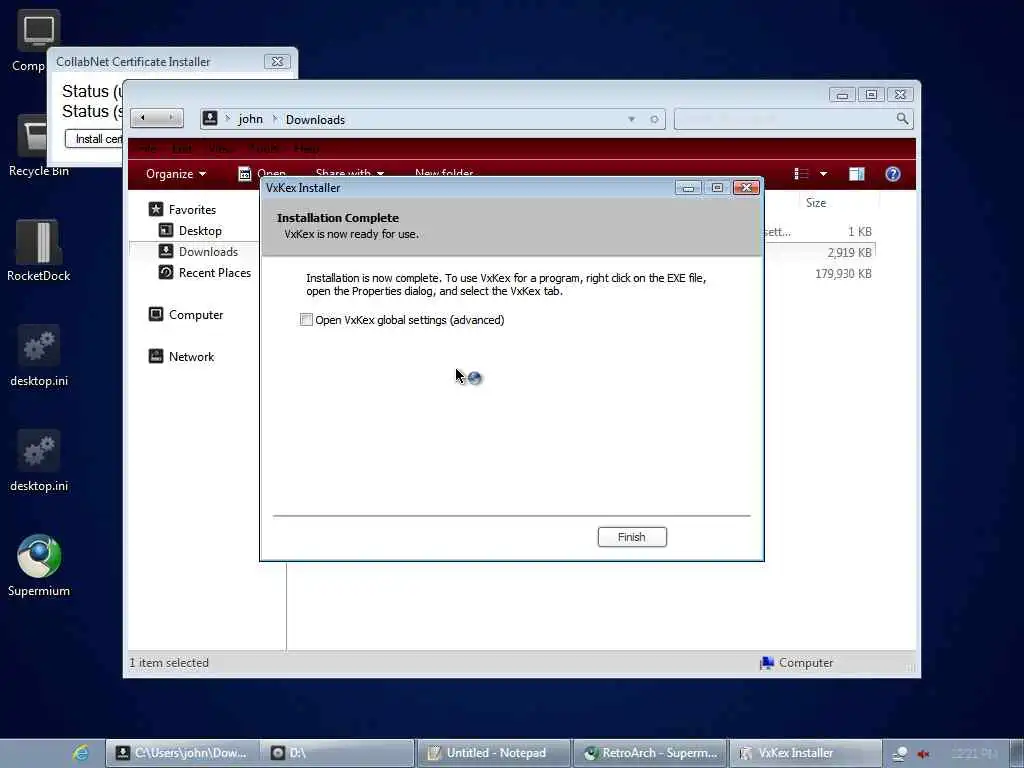The image size is (1024, 768).
Task: Check Open VxKex global settings (advanced)
Action: pos(306,319)
